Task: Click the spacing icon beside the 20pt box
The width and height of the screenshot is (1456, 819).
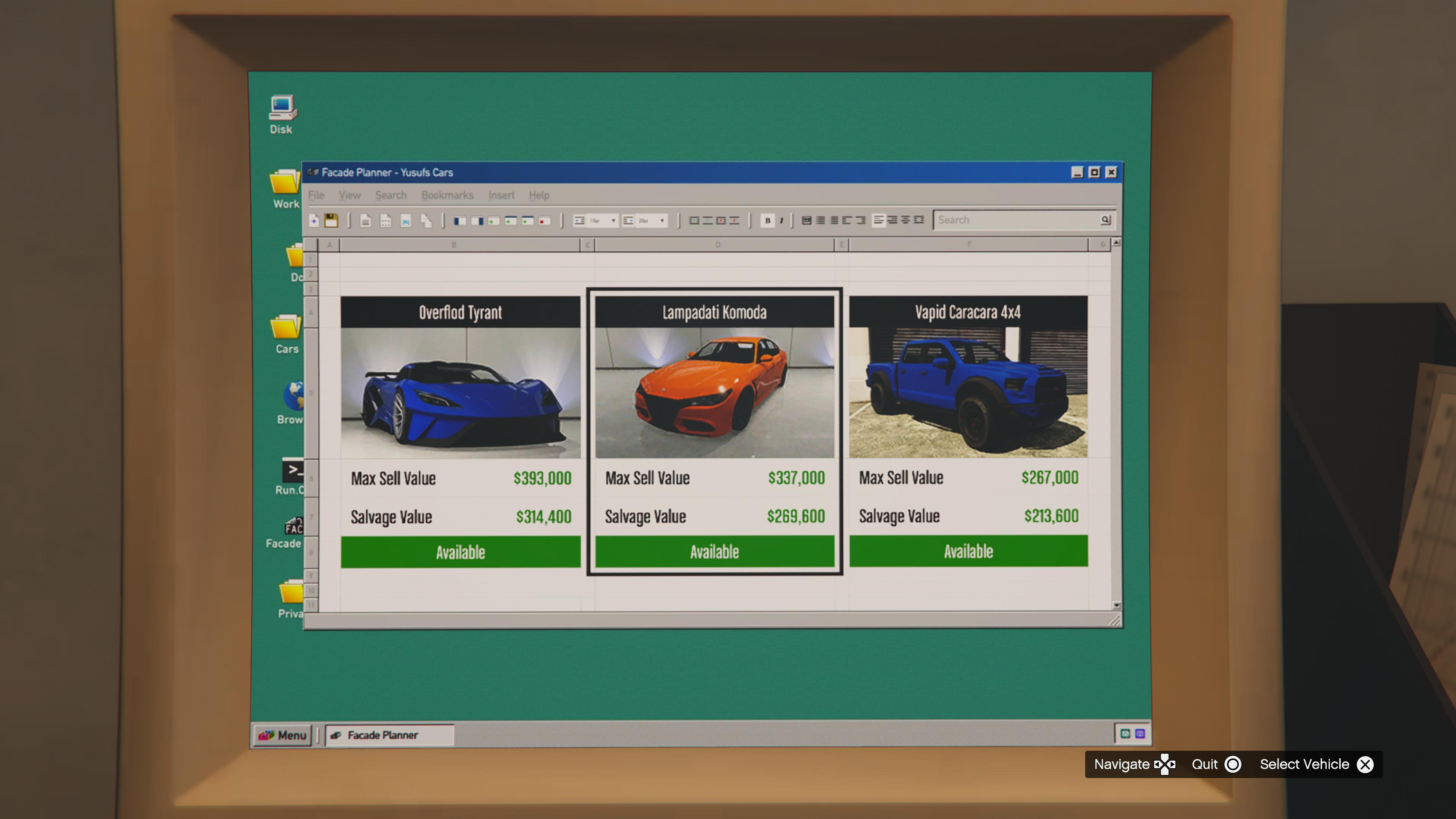Action: [628, 221]
